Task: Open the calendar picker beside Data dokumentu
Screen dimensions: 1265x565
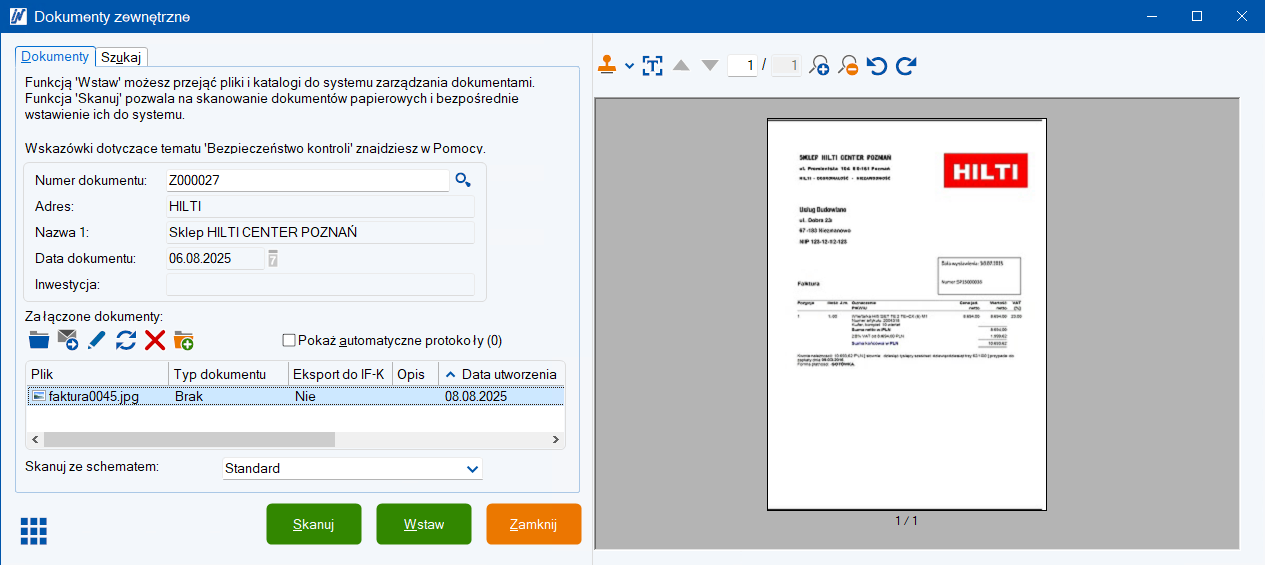Action: (x=273, y=258)
